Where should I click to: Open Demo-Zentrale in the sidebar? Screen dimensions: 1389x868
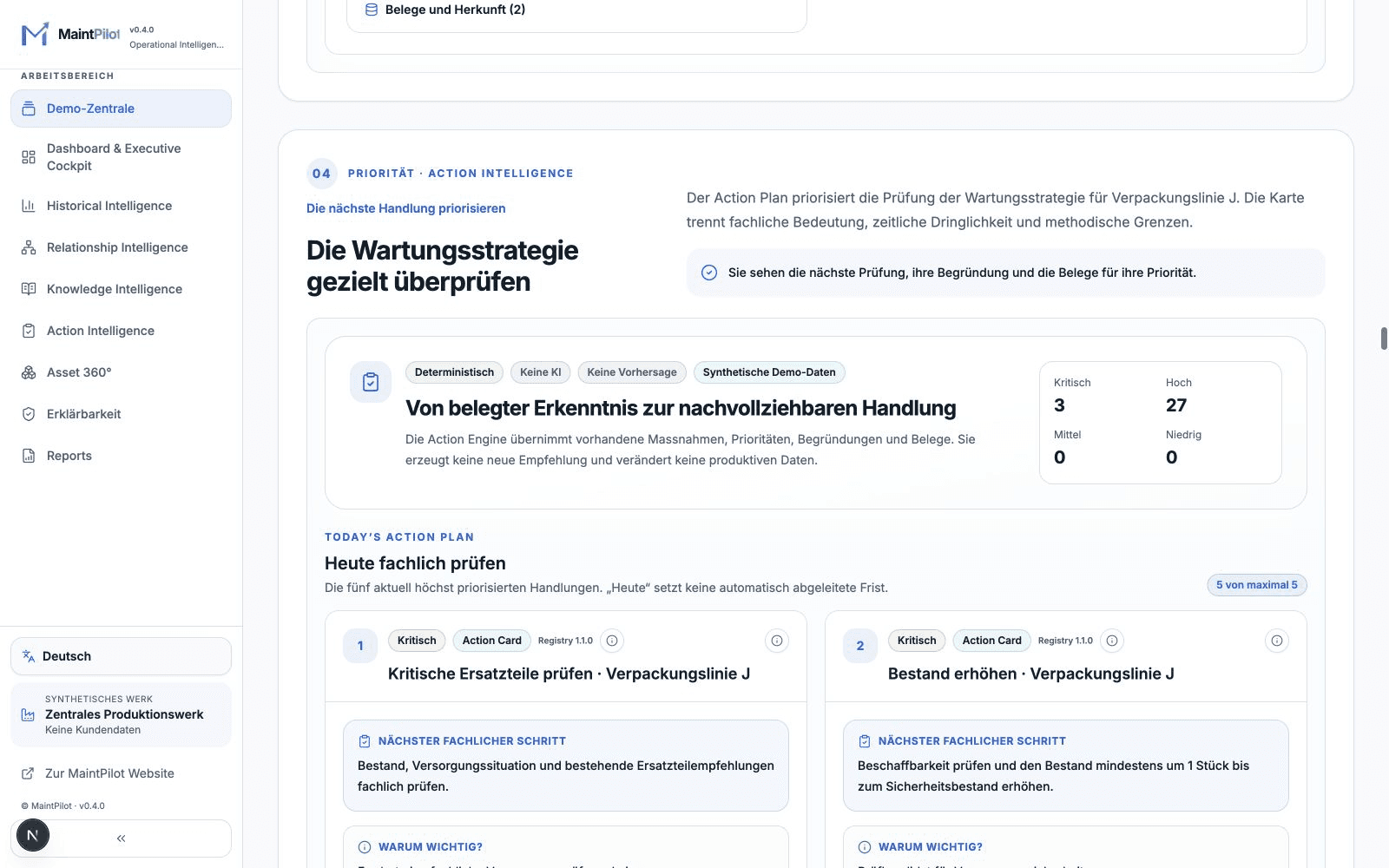pyautogui.click(x=121, y=108)
